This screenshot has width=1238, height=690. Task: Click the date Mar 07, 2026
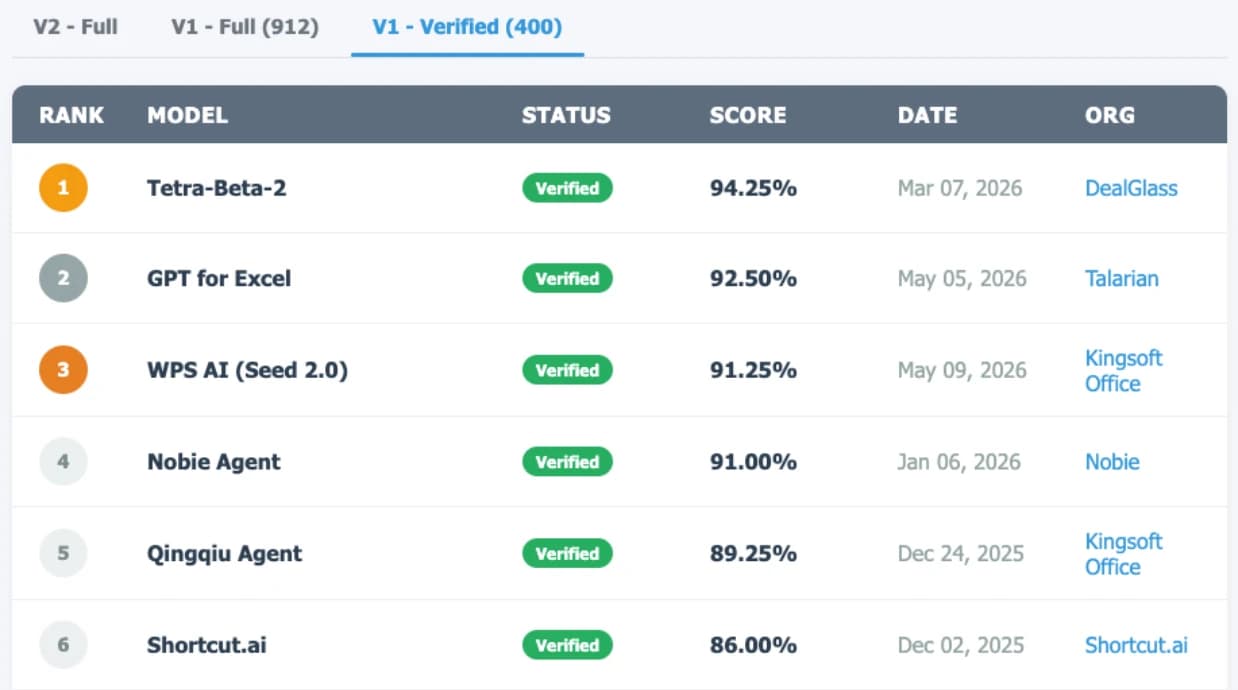click(960, 188)
